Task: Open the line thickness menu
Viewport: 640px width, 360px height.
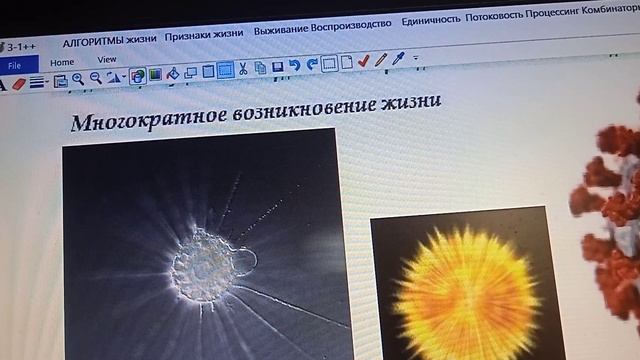Action: (38, 82)
